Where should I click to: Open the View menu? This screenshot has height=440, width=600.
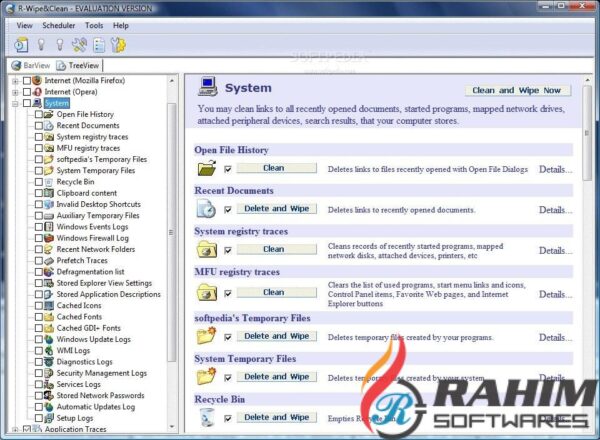coord(24,26)
